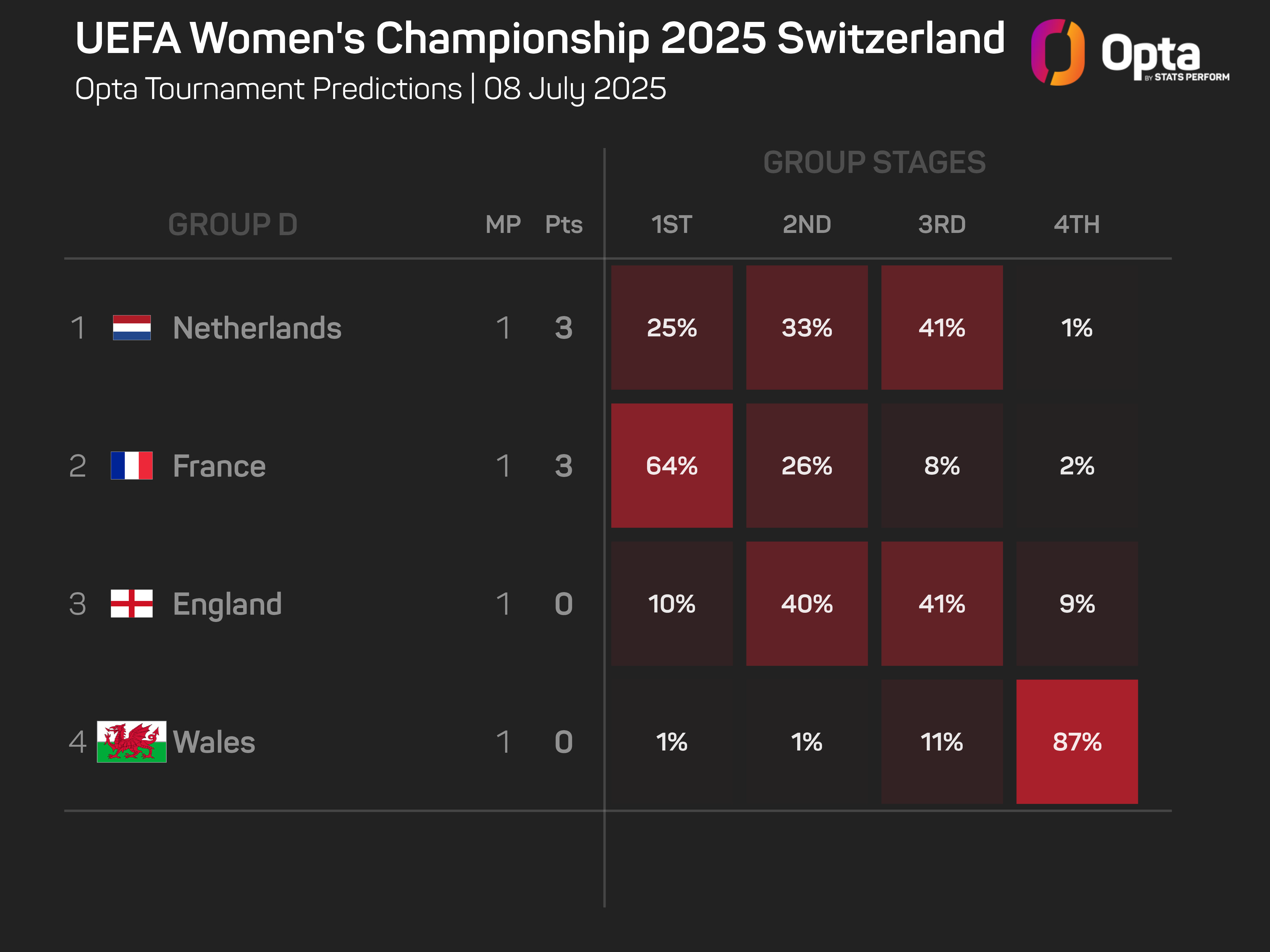Click the GROUP STAGES heading
Screen dimensions: 1270x952
[x=874, y=162]
